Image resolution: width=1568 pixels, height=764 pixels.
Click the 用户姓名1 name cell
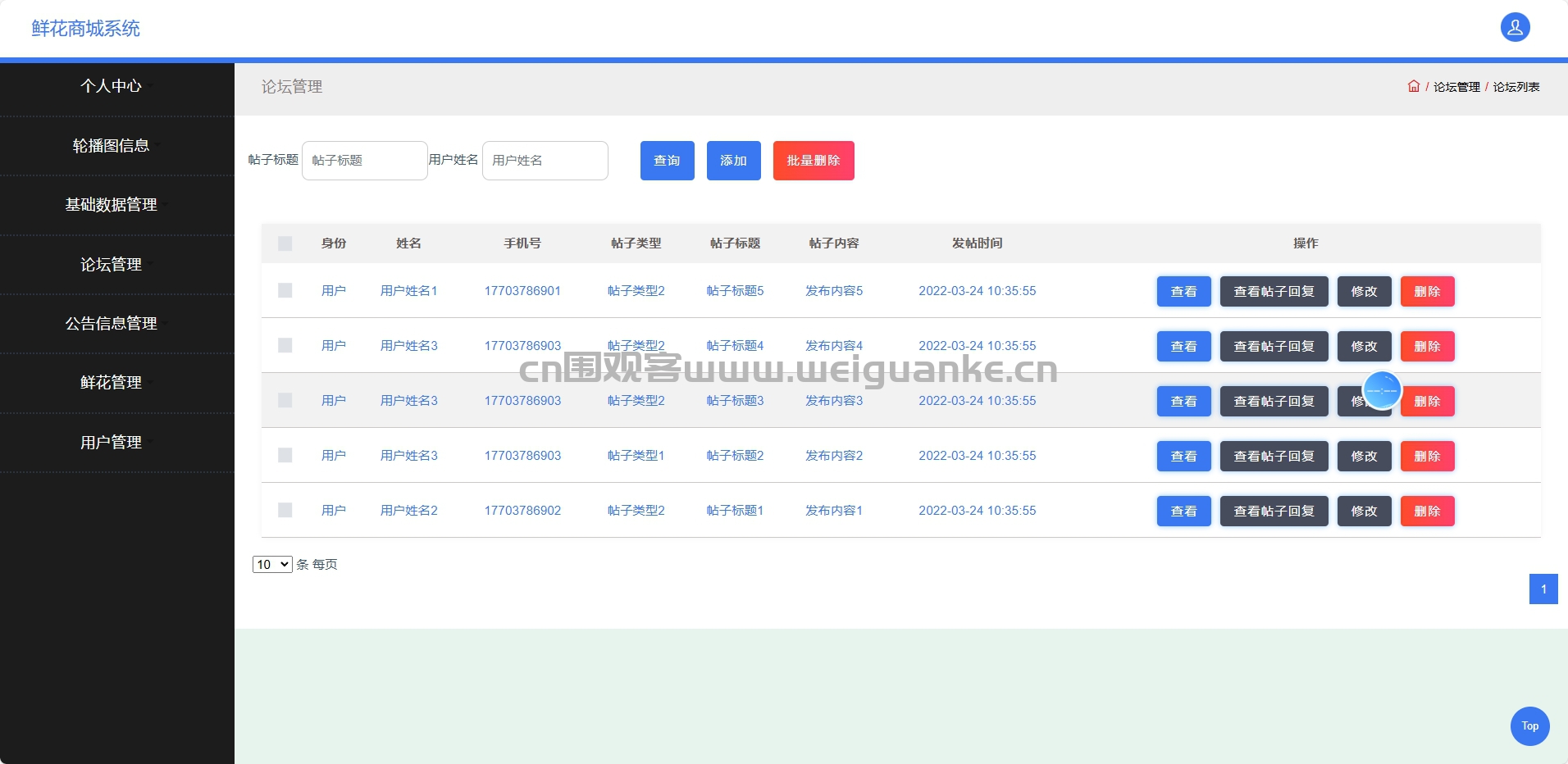(x=409, y=290)
